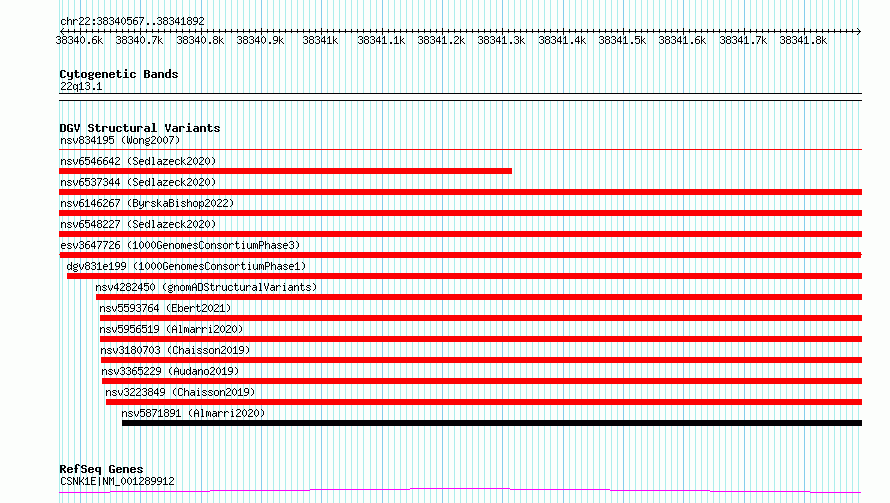Image resolution: width=890 pixels, height=503 pixels.
Task: Click the red bar under esv3647726
Action: click(x=460, y=255)
